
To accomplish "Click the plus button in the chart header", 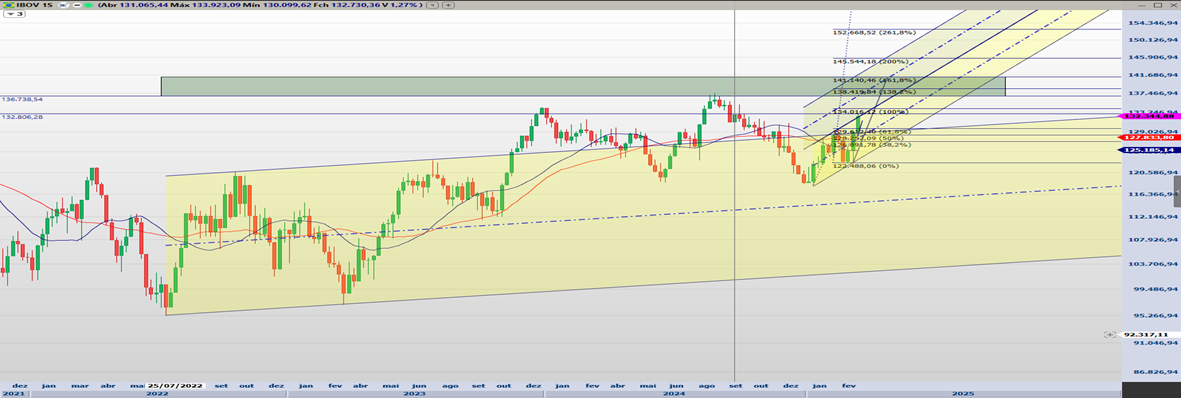I will point(448,5).
